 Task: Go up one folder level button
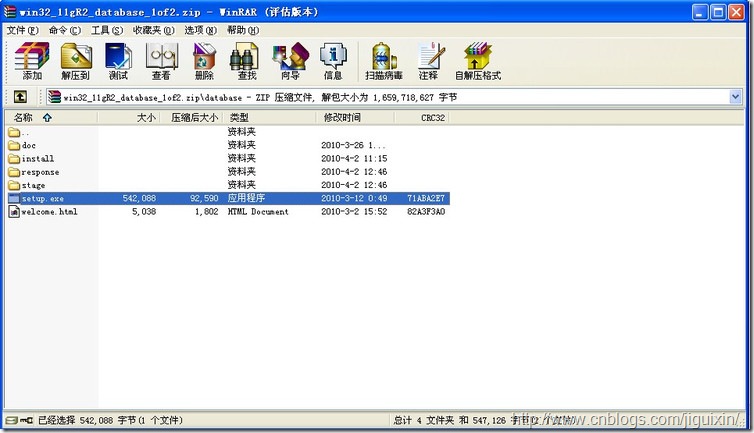tap(20, 97)
